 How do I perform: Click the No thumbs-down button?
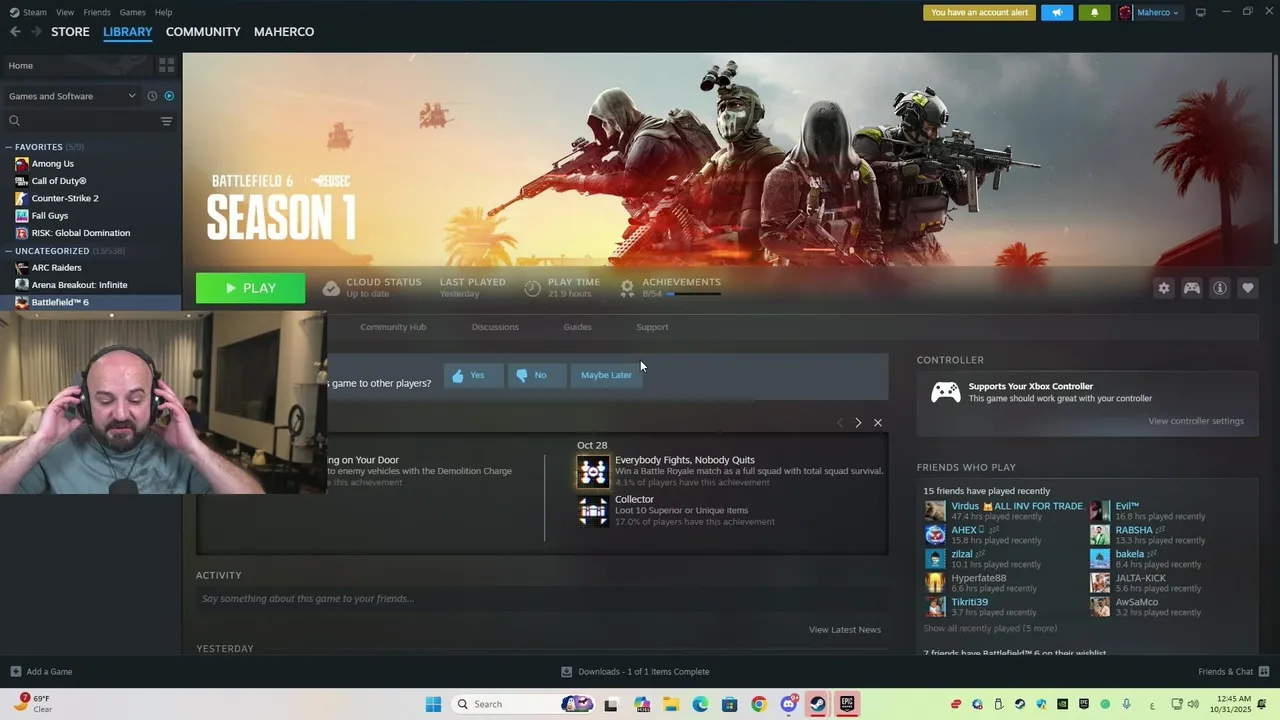(536, 375)
